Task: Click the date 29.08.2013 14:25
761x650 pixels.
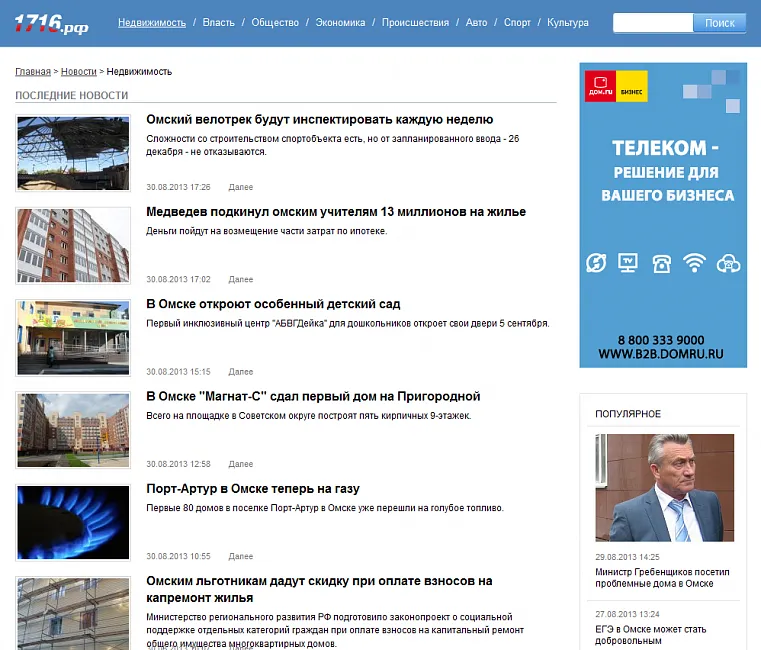Action: click(x=628, y=557)
